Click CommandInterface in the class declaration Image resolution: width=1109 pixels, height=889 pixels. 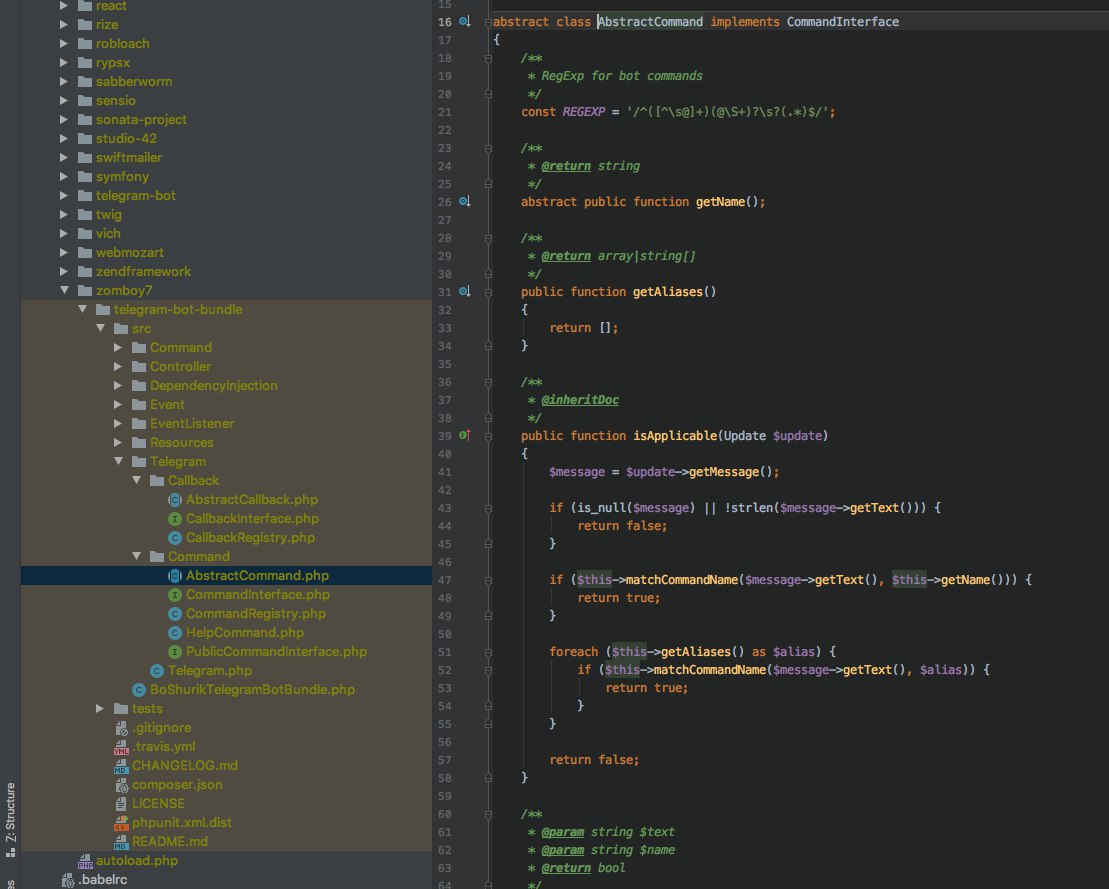click(842, 22)
